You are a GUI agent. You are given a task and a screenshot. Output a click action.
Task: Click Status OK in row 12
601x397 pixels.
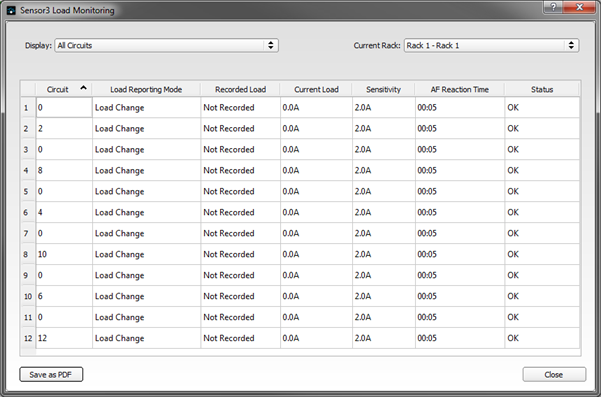[x=542, y=338]
